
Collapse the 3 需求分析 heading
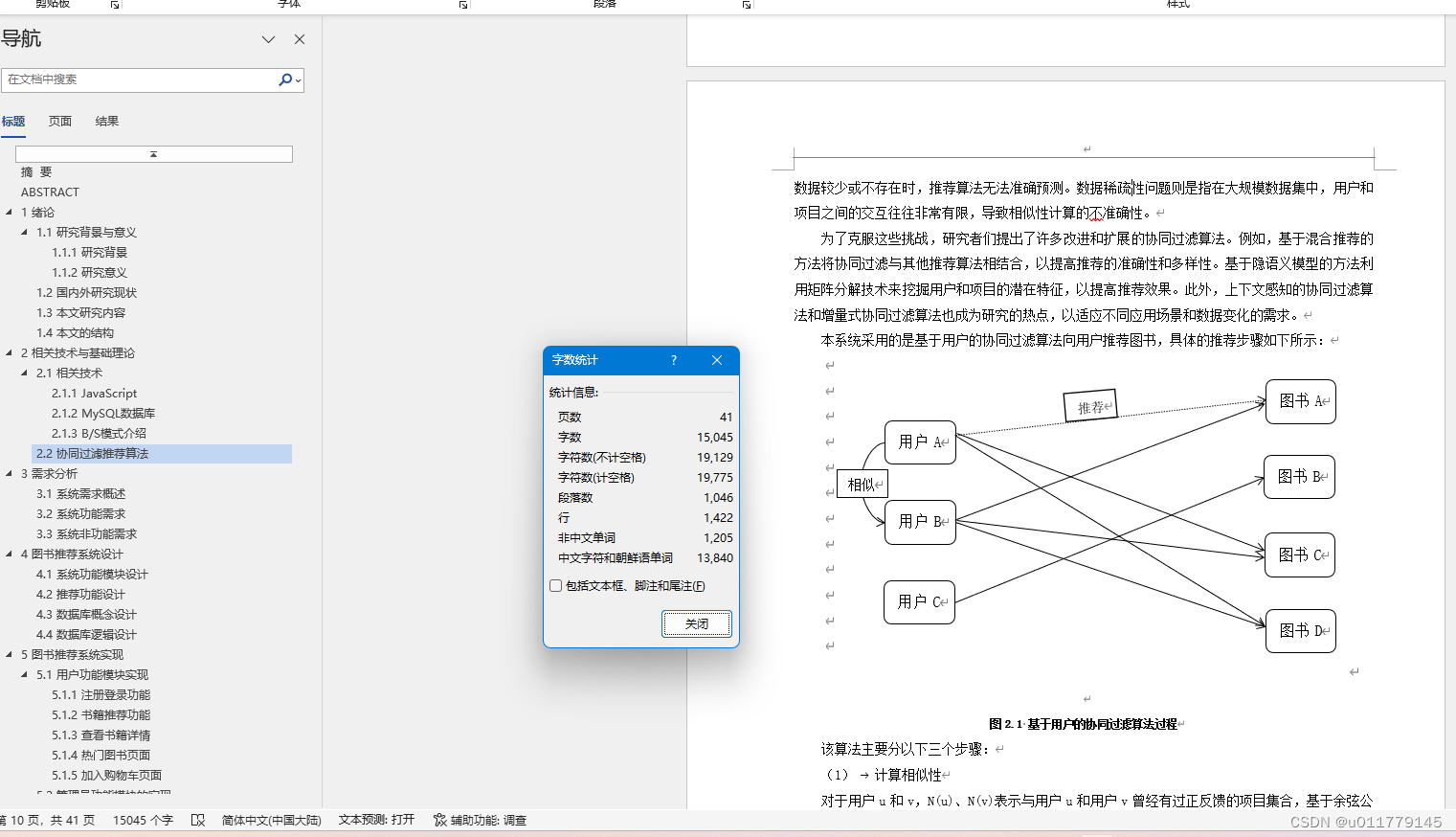click(10, 474)
